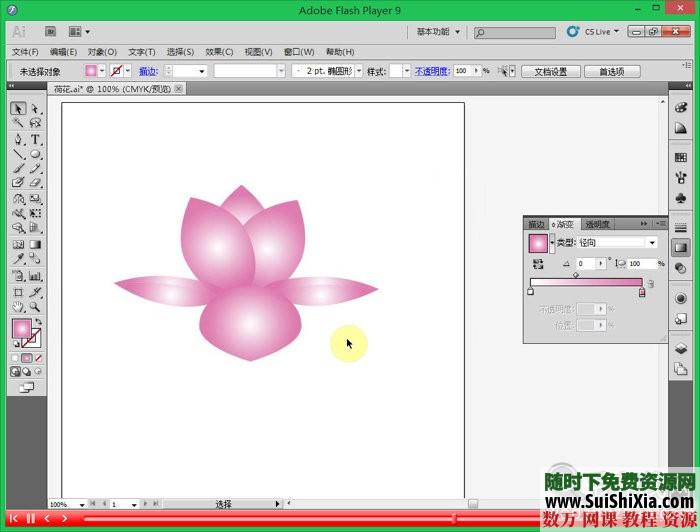Open the Swatches grid panel icon
The image size is (700, 532).
tap(680, 157)
